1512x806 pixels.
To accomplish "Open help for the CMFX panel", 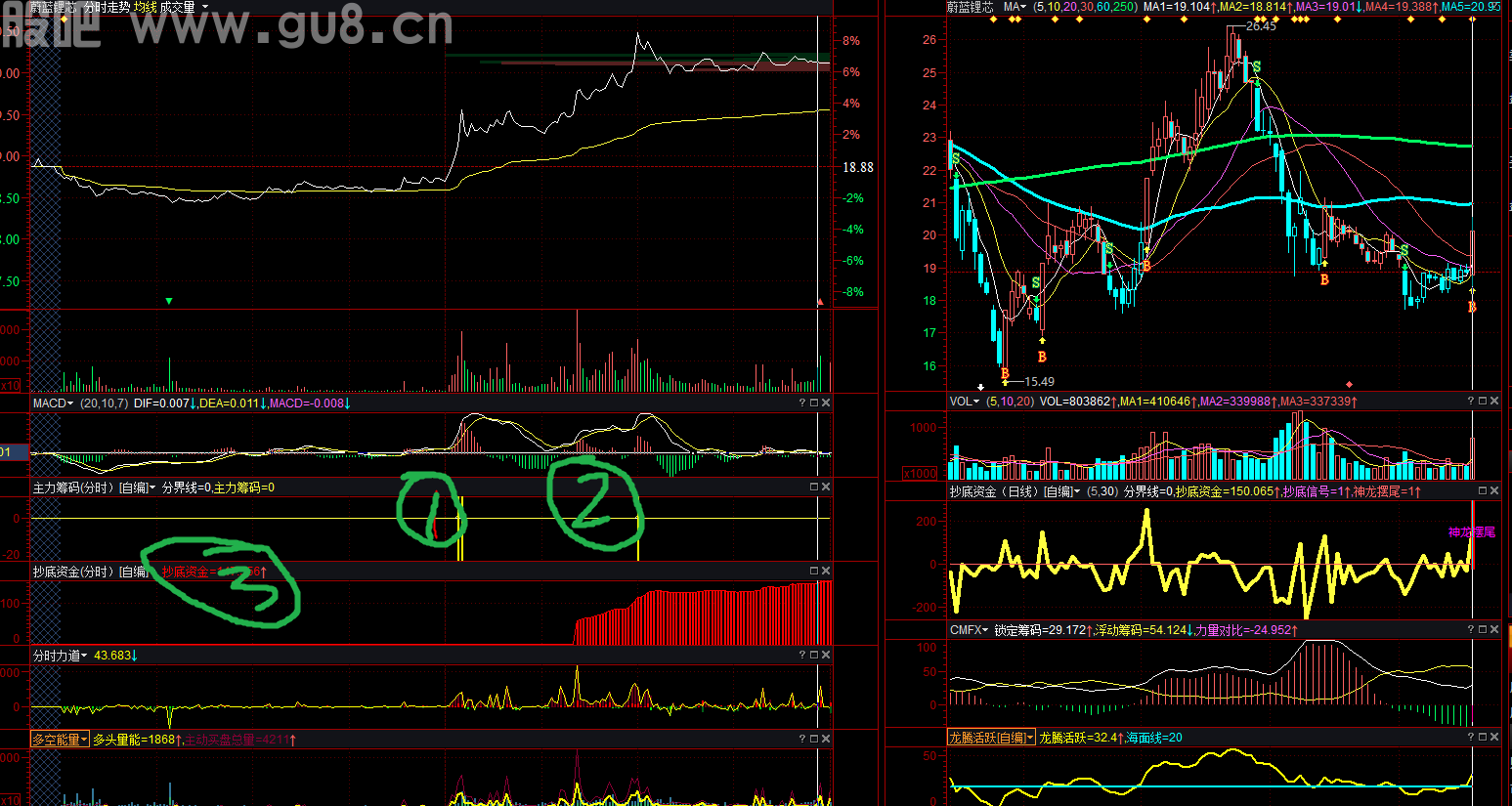I will click(x=1470, y=629).
